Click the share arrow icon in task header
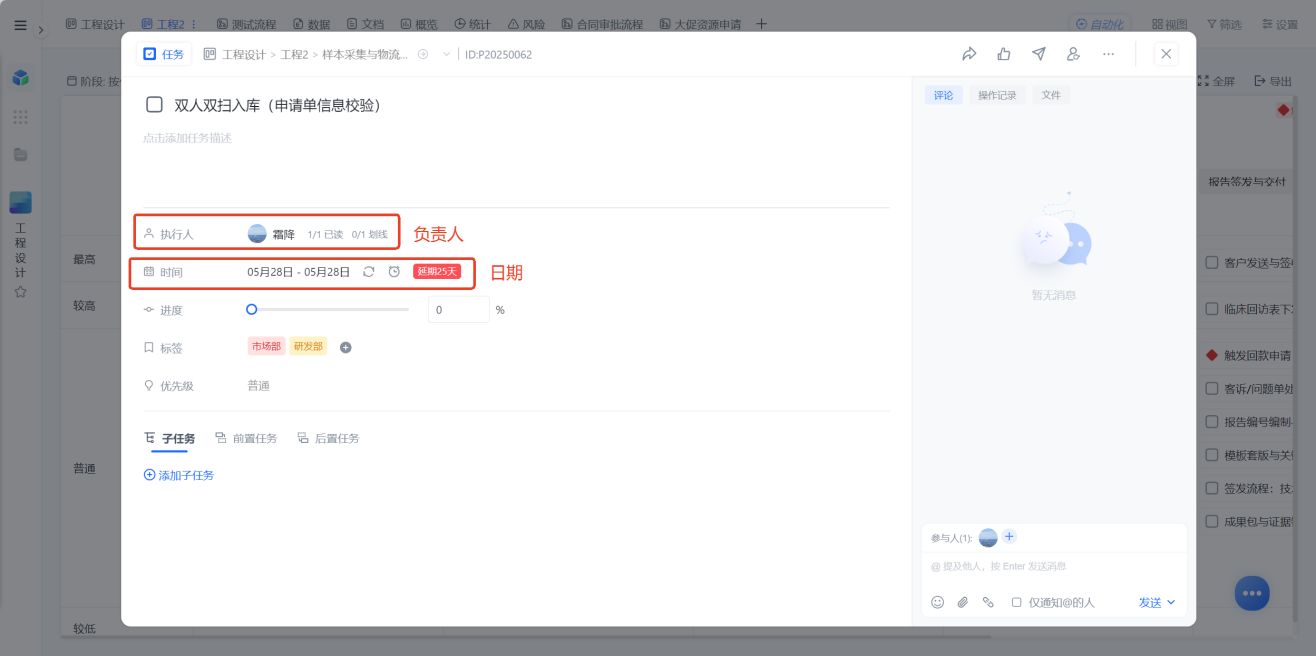1316x656 pixels. [x=968, y=54]
